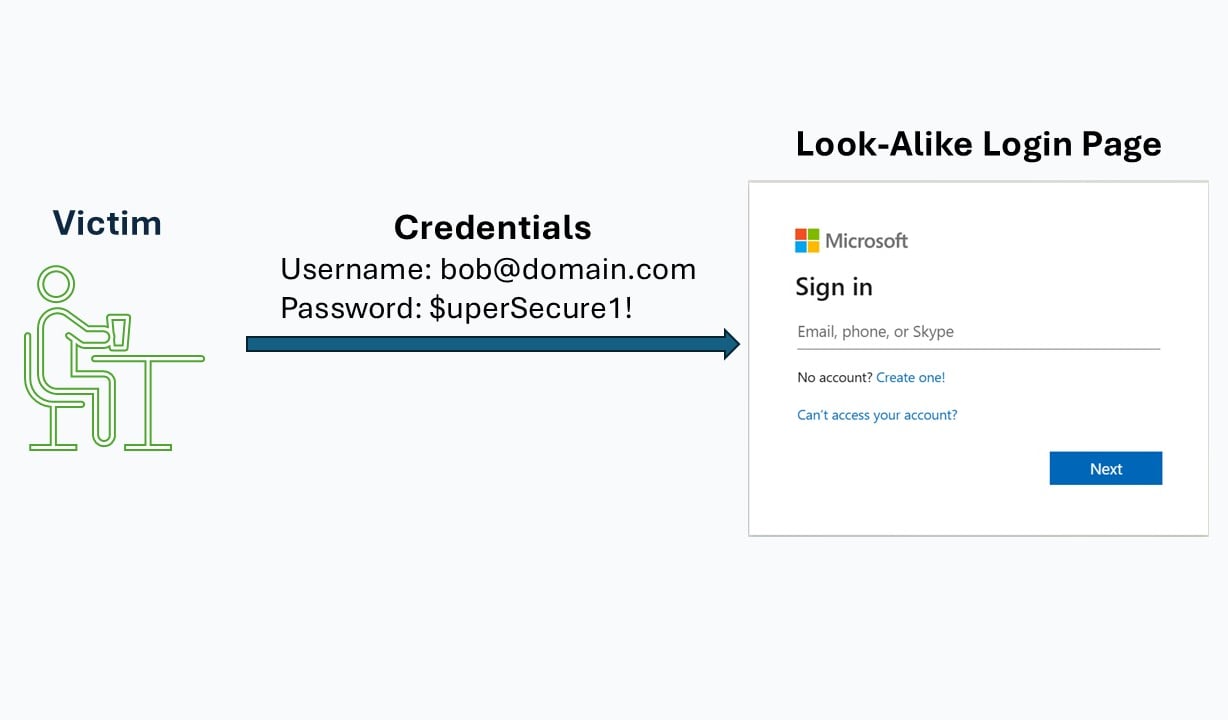Click the victim figure's head
This screenshot has height=720, width=1228.
56,284
